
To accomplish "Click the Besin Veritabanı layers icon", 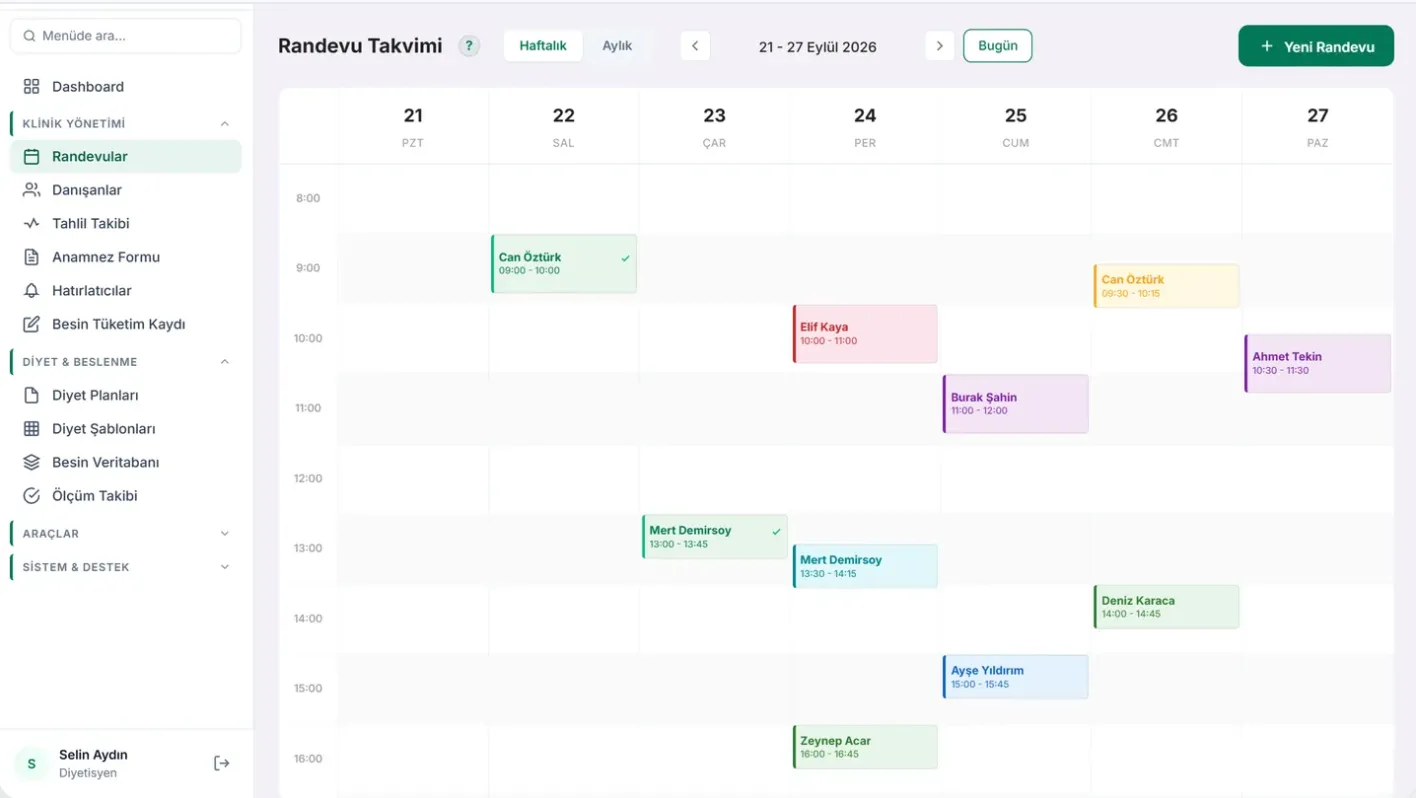I will coord(32,462).
